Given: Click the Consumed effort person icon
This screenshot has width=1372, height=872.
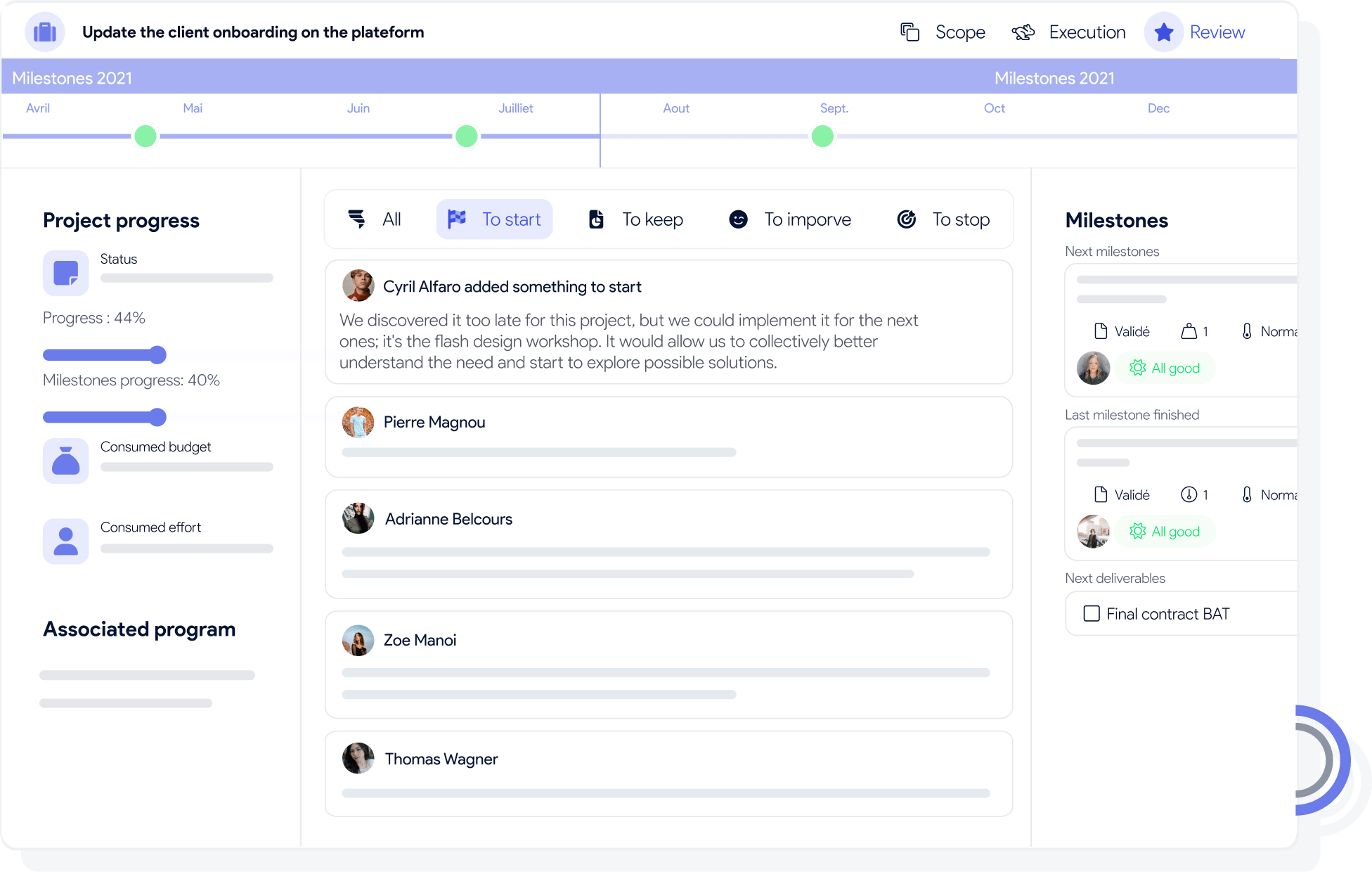Looking at the screenshot, I should 66,541.
